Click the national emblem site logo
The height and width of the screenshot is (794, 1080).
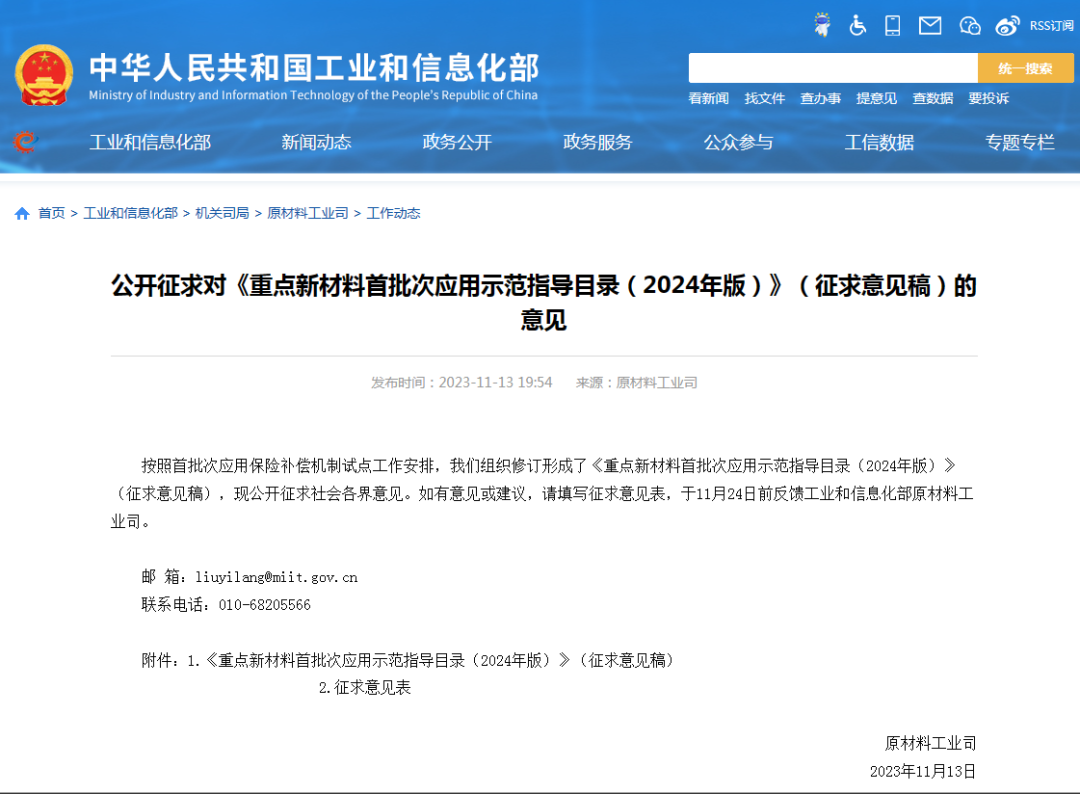(x=44, y=71)
